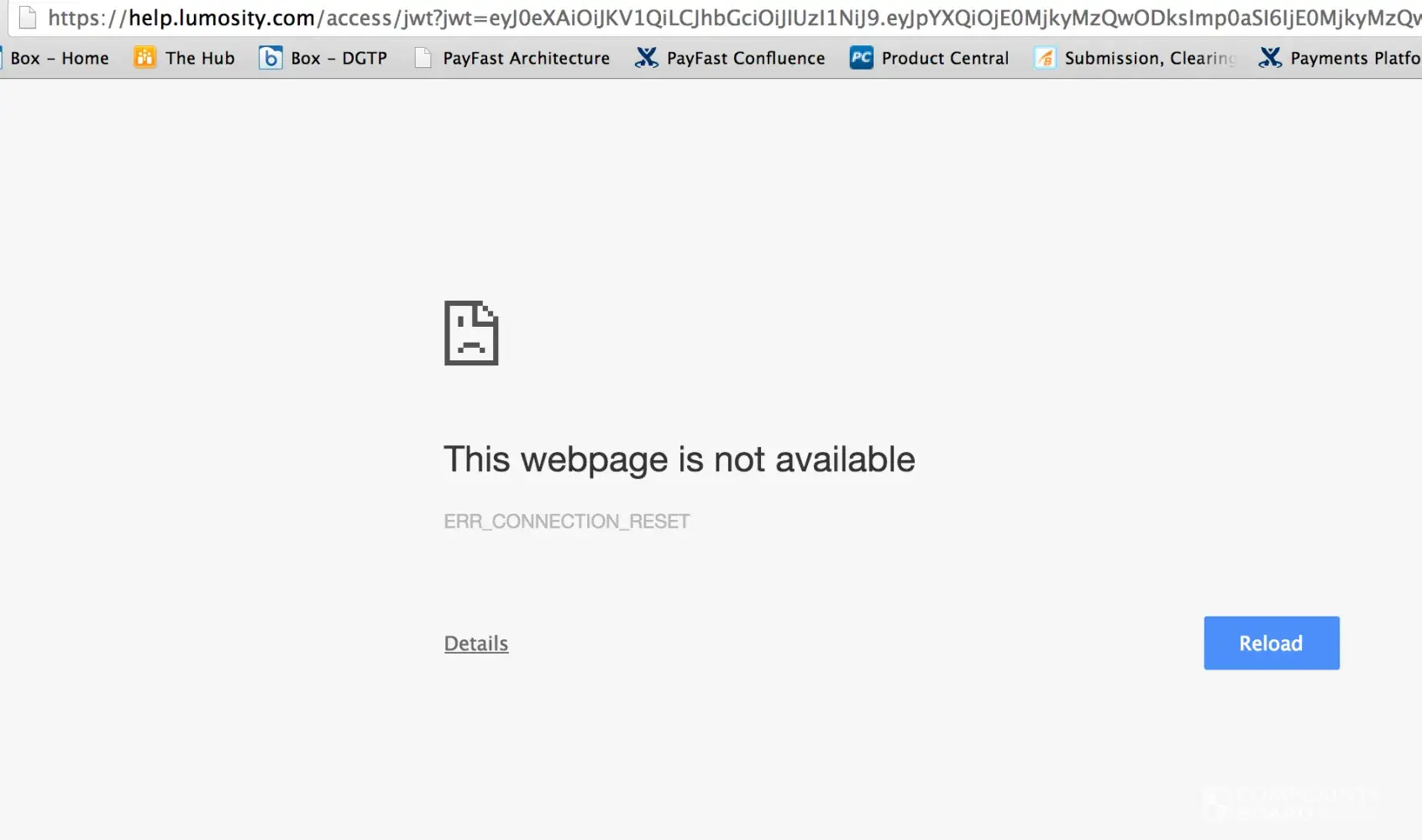1422x840 pixels.
Task: Click the Box – DGTP bookmark icon
Action: pos(270,57)
